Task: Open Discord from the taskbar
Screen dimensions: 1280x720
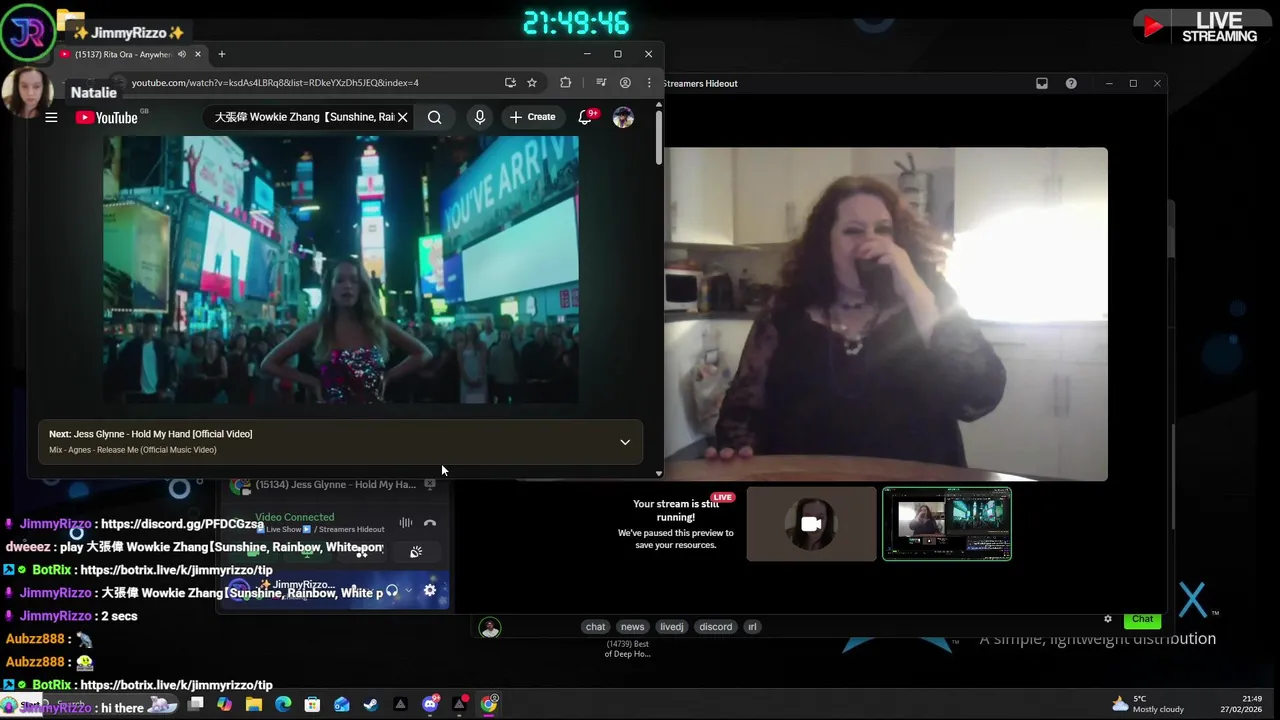Action: (x=430, y=704)
